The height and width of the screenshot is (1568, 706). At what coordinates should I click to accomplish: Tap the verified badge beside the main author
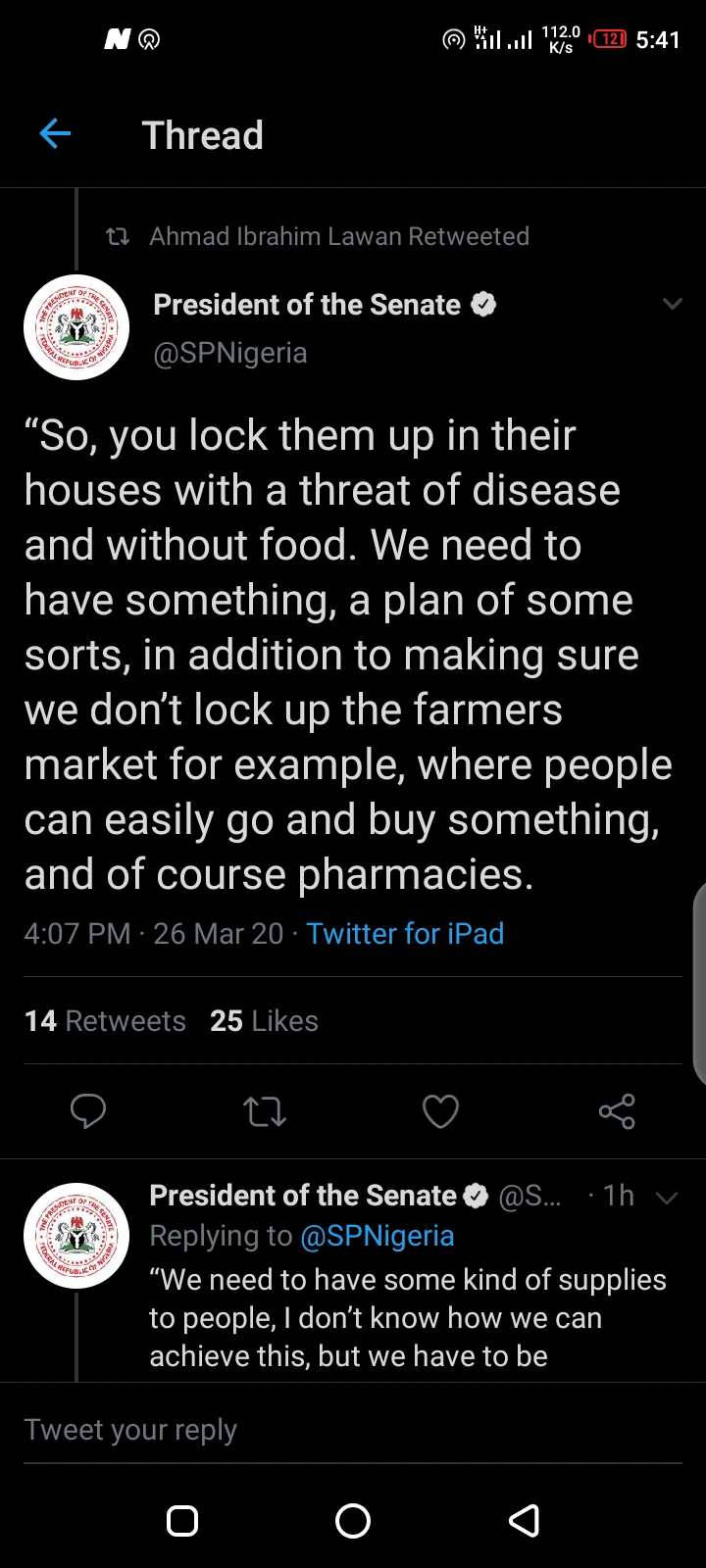(483, 305)
